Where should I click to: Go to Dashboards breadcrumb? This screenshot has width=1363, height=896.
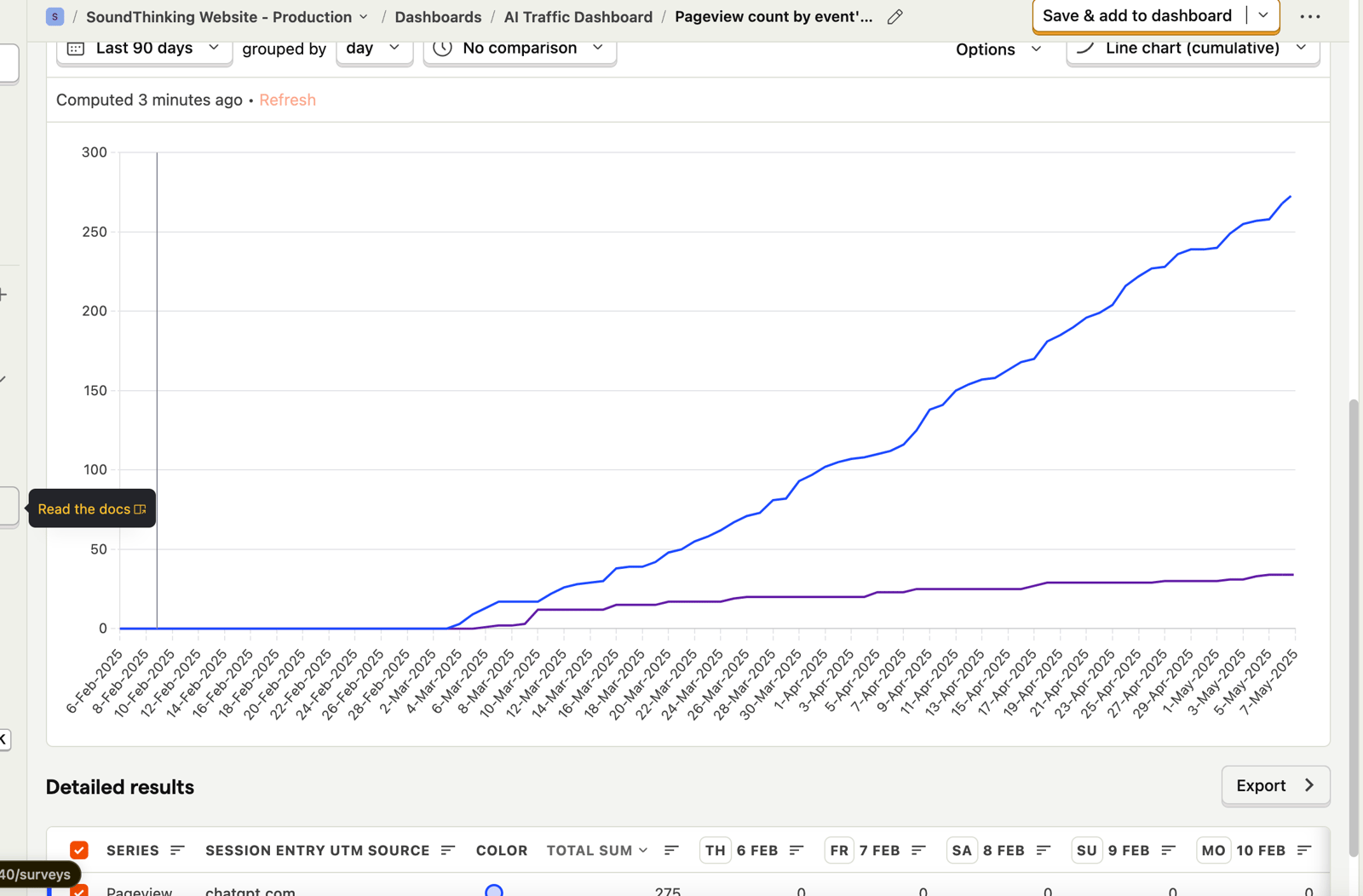tap(438, 17)
